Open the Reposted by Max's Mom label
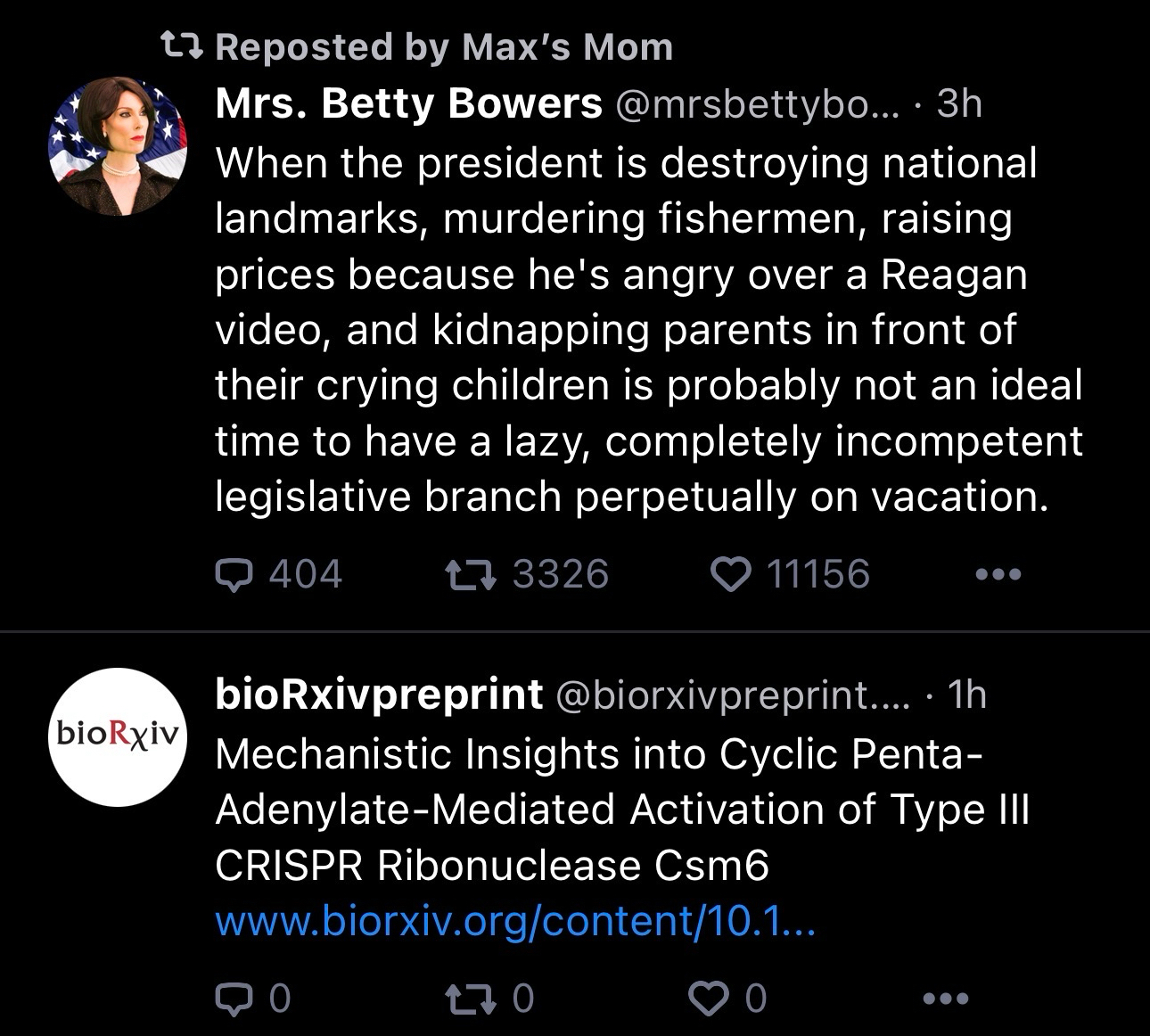 pyautogui.click(x=444, y=46)
